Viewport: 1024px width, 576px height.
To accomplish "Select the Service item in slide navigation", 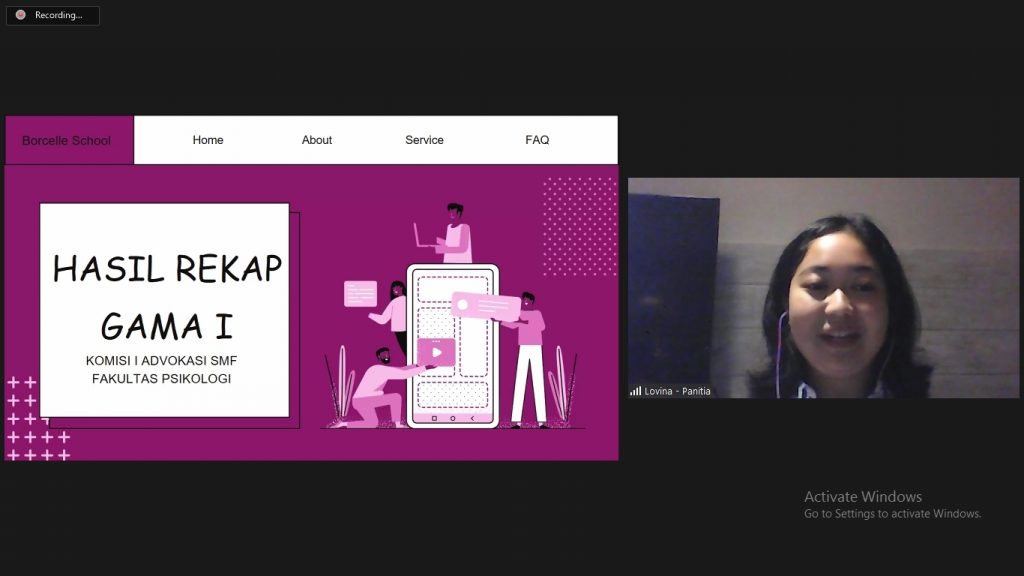I will (x=424, y=140).
